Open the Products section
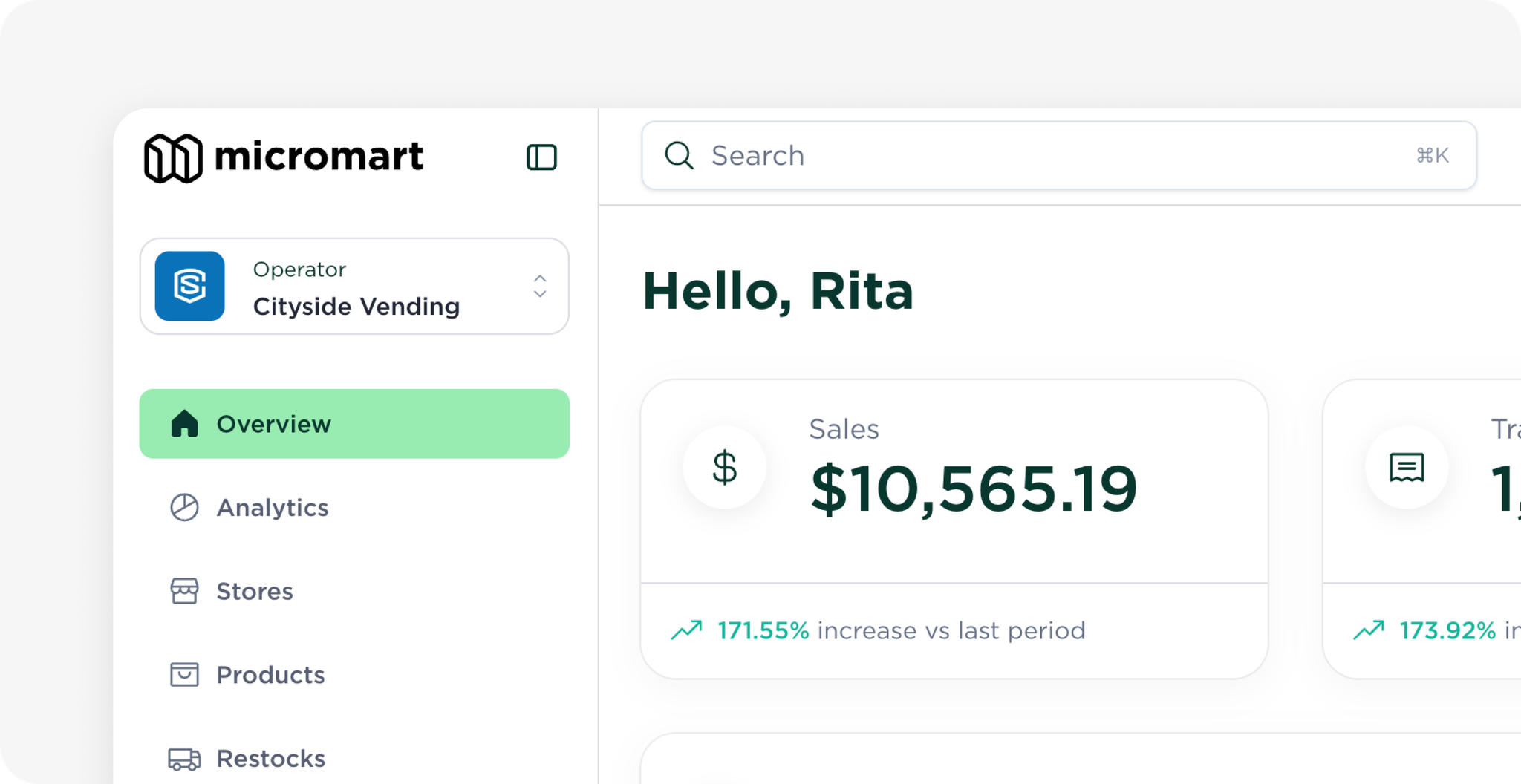The image size is (1521, 784). click(354, 674)
